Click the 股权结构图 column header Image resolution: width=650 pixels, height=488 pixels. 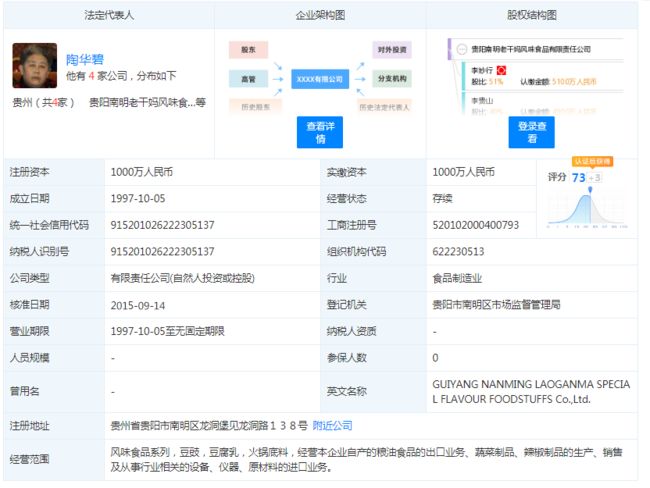[x=532, y=15]
